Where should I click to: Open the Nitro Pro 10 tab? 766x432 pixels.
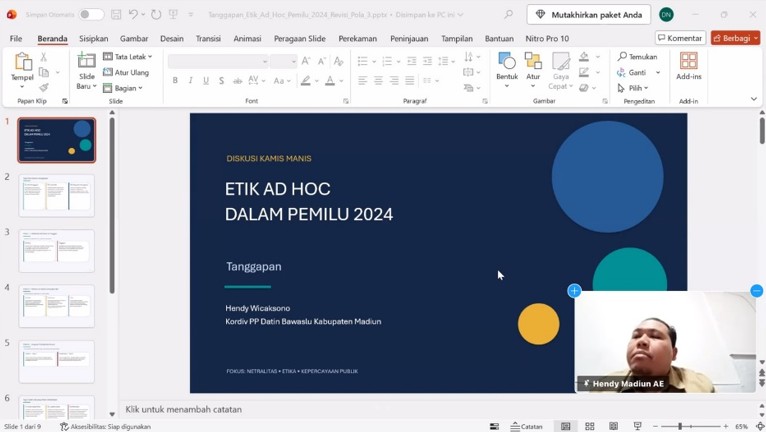click(547, 38)
